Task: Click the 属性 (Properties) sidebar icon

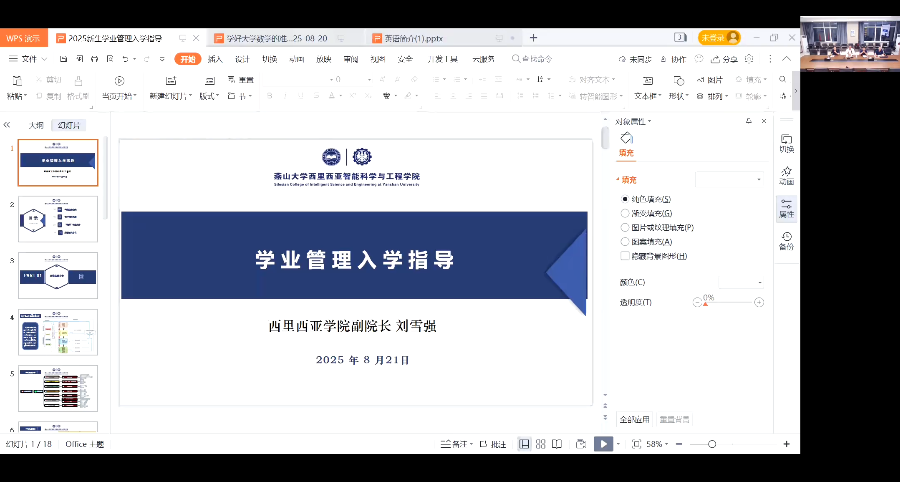Action: [786, 208]
